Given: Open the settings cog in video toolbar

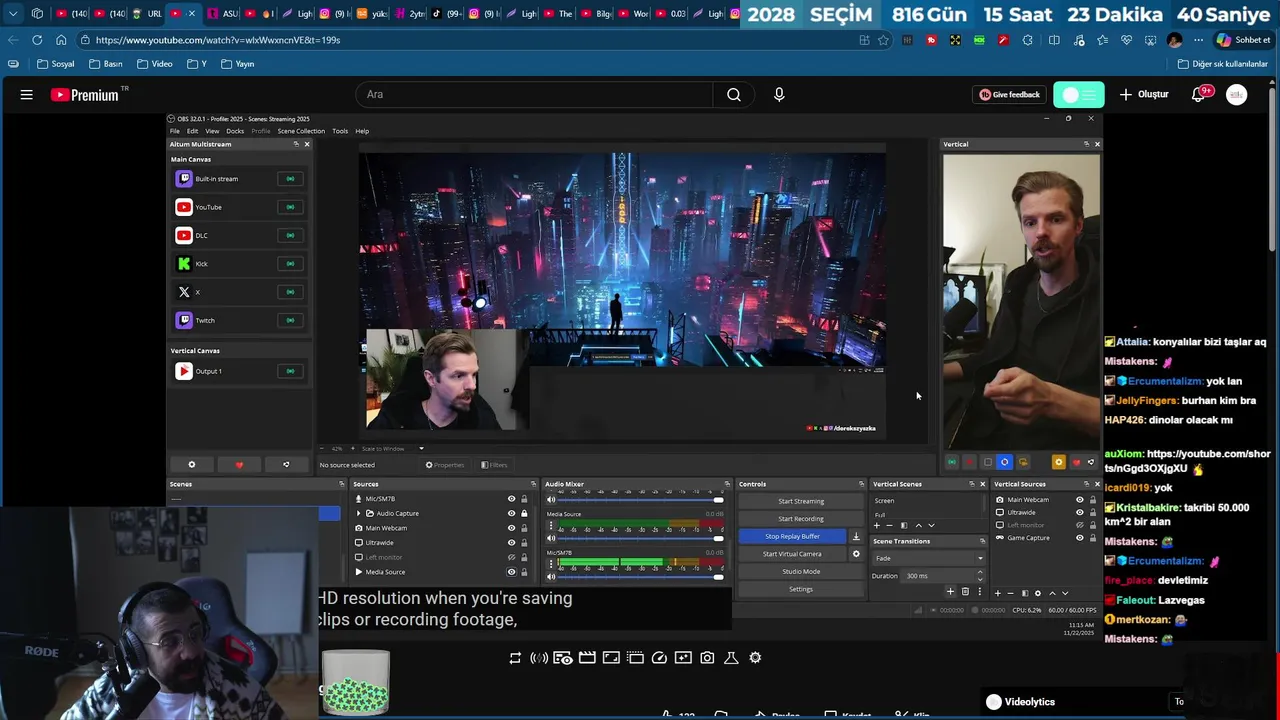Looking at the screenshot, I should tap(755, 658).
